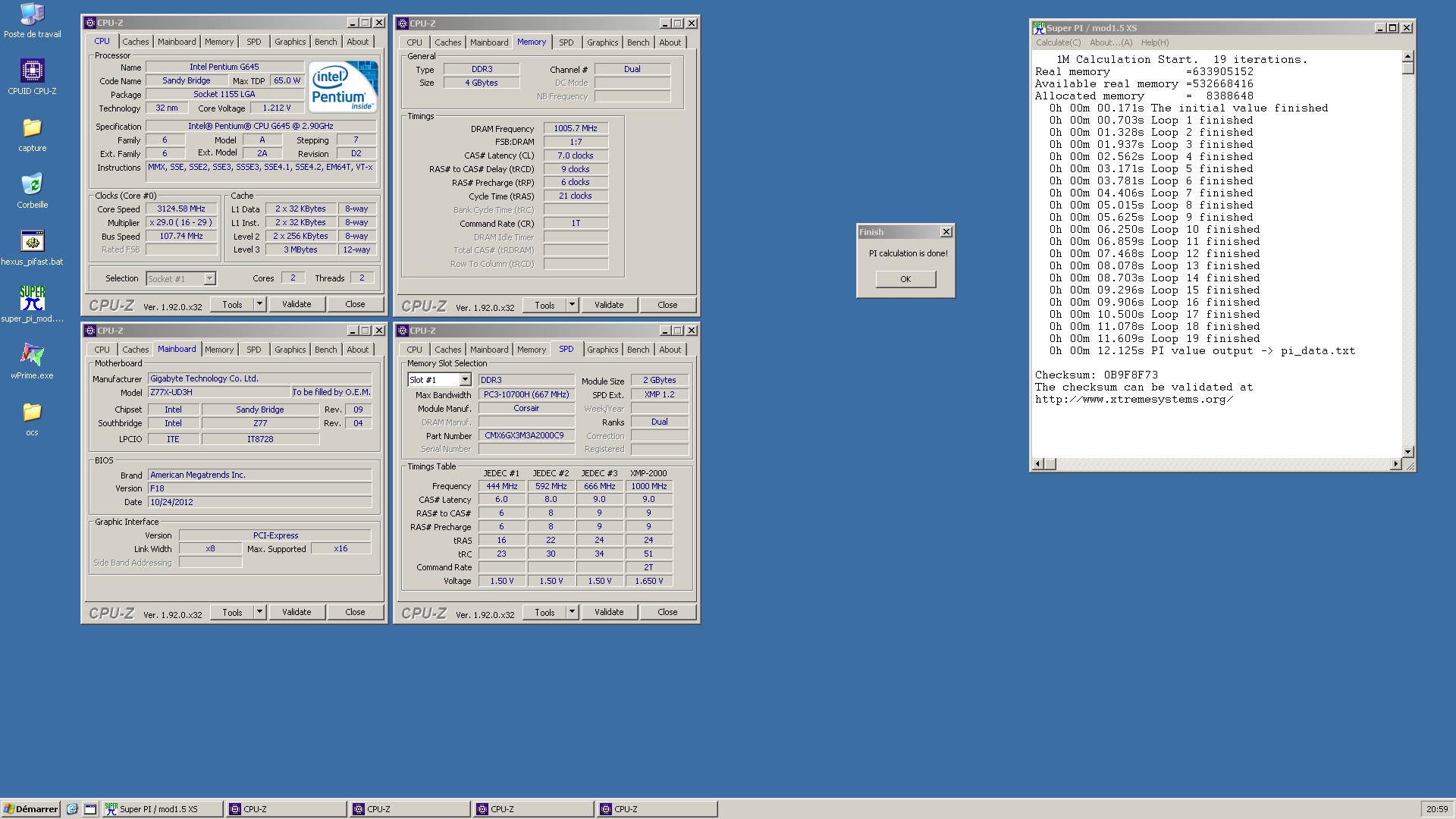Click the Finish dialog close button
Image resolution: width=1456 pixels, height=819 pixels.
tap(946, 232)
